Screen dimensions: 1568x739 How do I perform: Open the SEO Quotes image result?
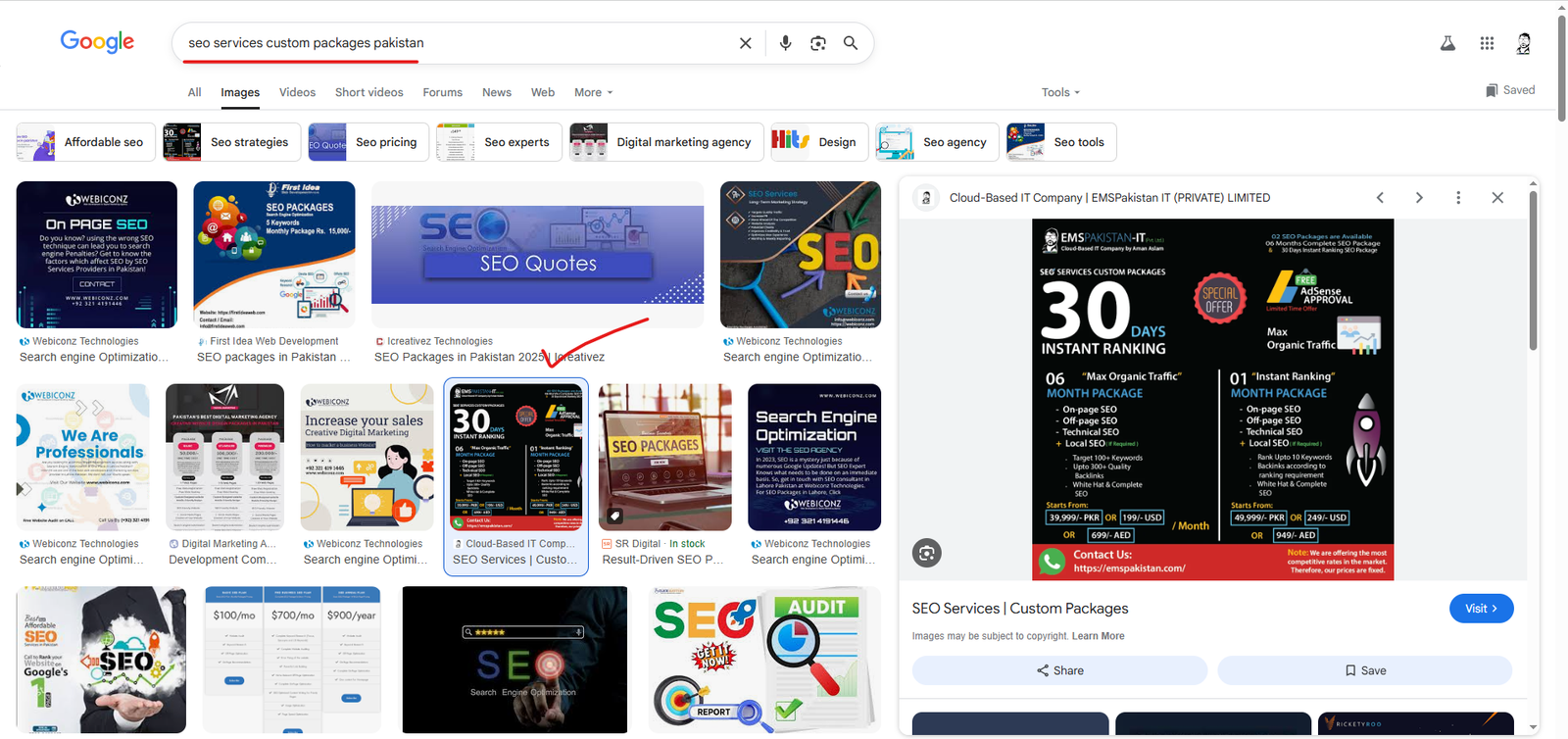click(537, 254)
